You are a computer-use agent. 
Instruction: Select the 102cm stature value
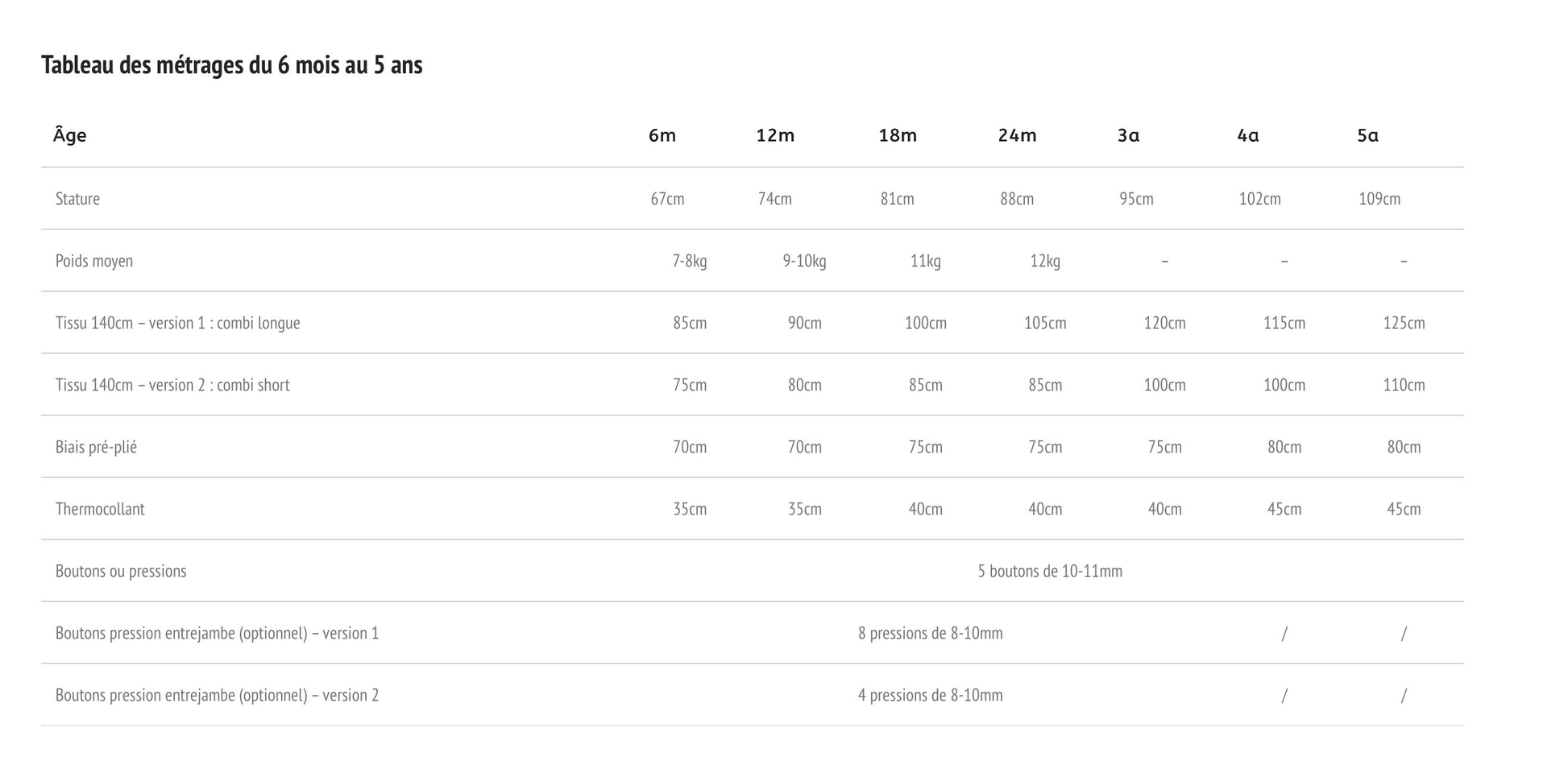pyautogui.click(x=1259, y=199)
